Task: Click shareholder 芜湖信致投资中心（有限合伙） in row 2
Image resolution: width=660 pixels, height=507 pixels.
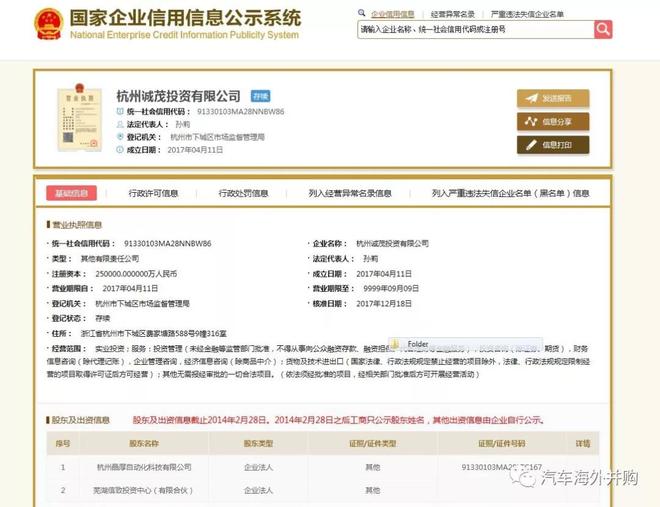Action: click(143, 490)
